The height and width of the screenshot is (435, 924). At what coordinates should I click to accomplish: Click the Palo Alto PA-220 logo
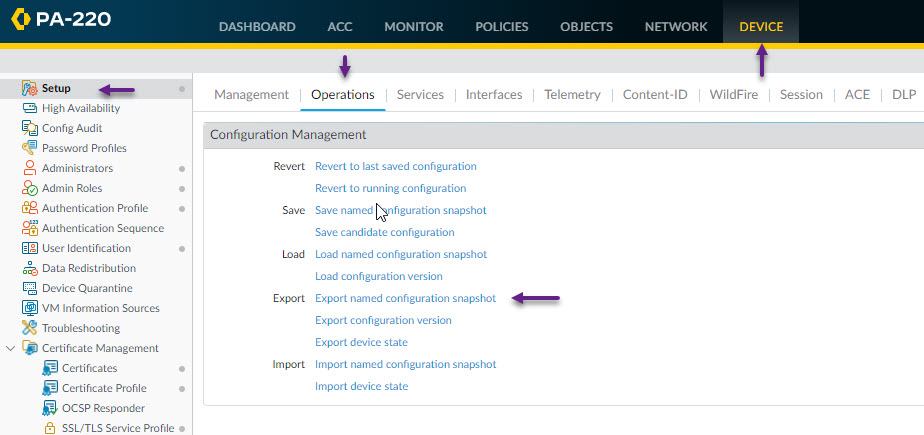pos(61,19)
